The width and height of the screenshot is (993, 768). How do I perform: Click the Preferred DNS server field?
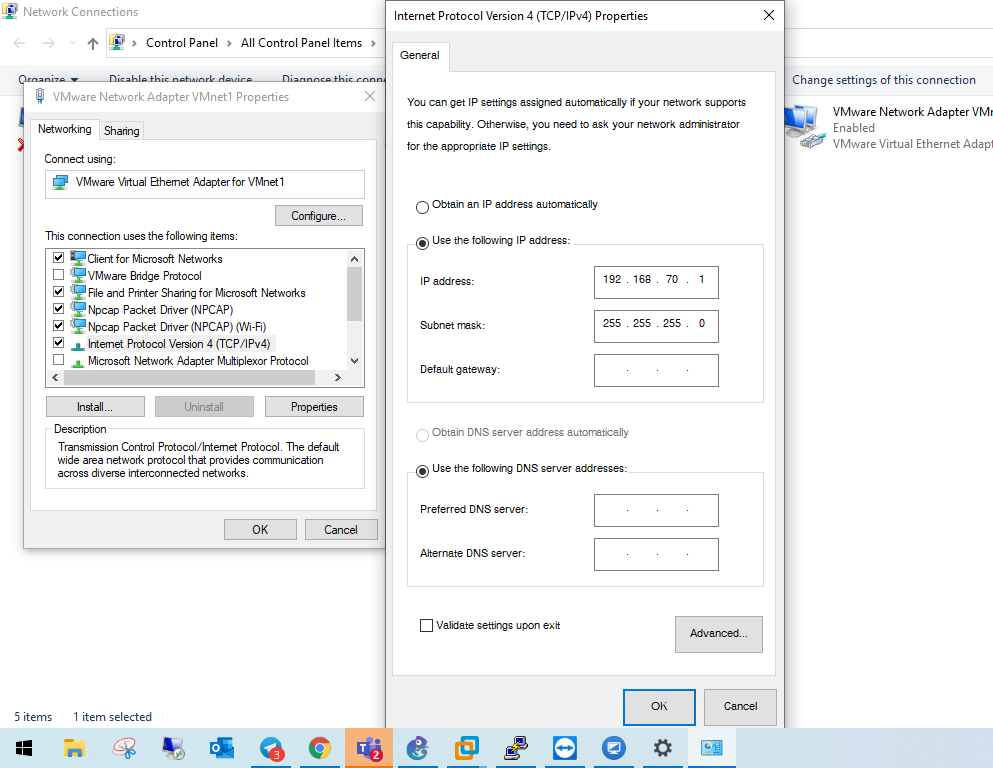coord(656,510)
